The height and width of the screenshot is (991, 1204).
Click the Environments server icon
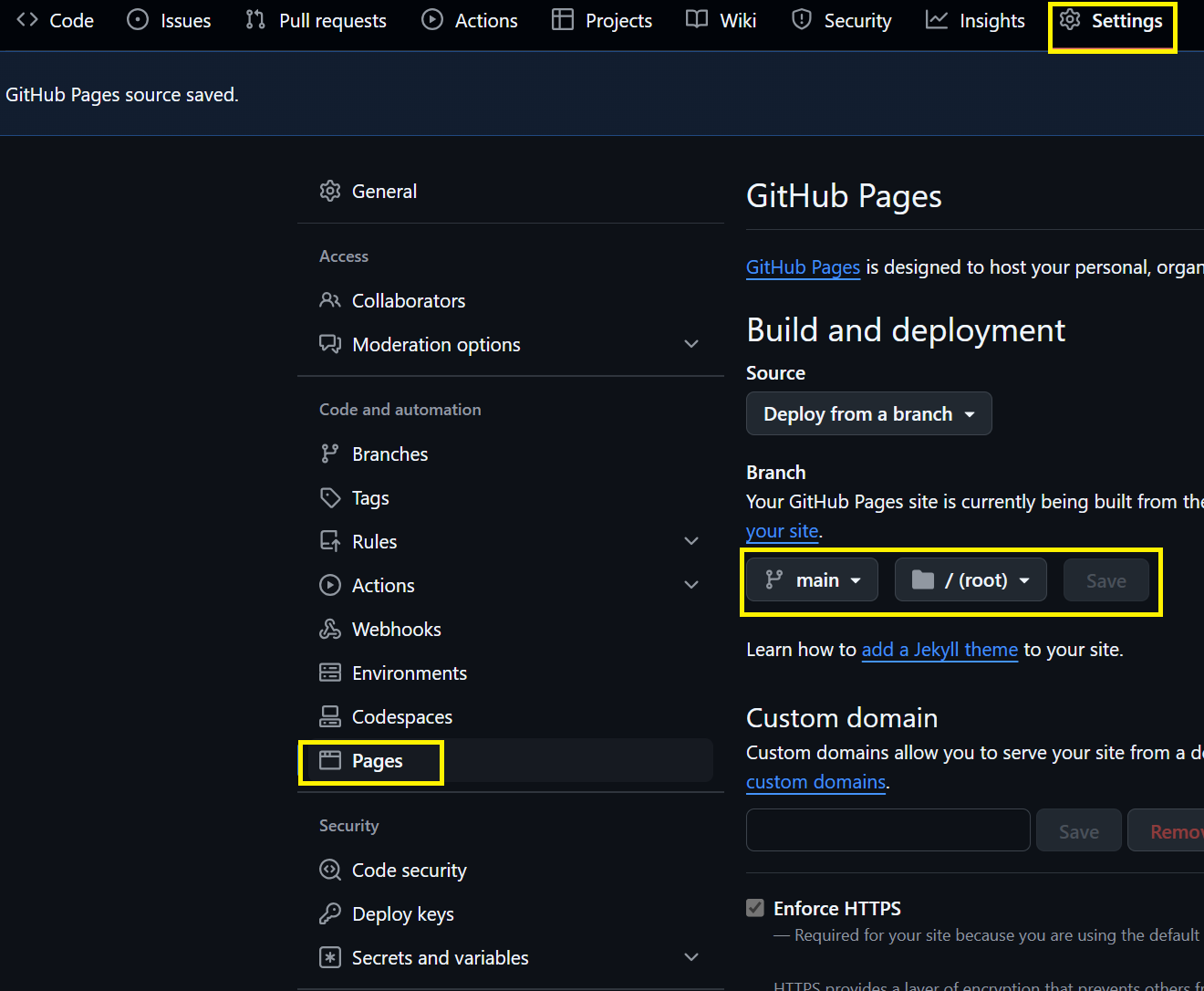(330, 673)
